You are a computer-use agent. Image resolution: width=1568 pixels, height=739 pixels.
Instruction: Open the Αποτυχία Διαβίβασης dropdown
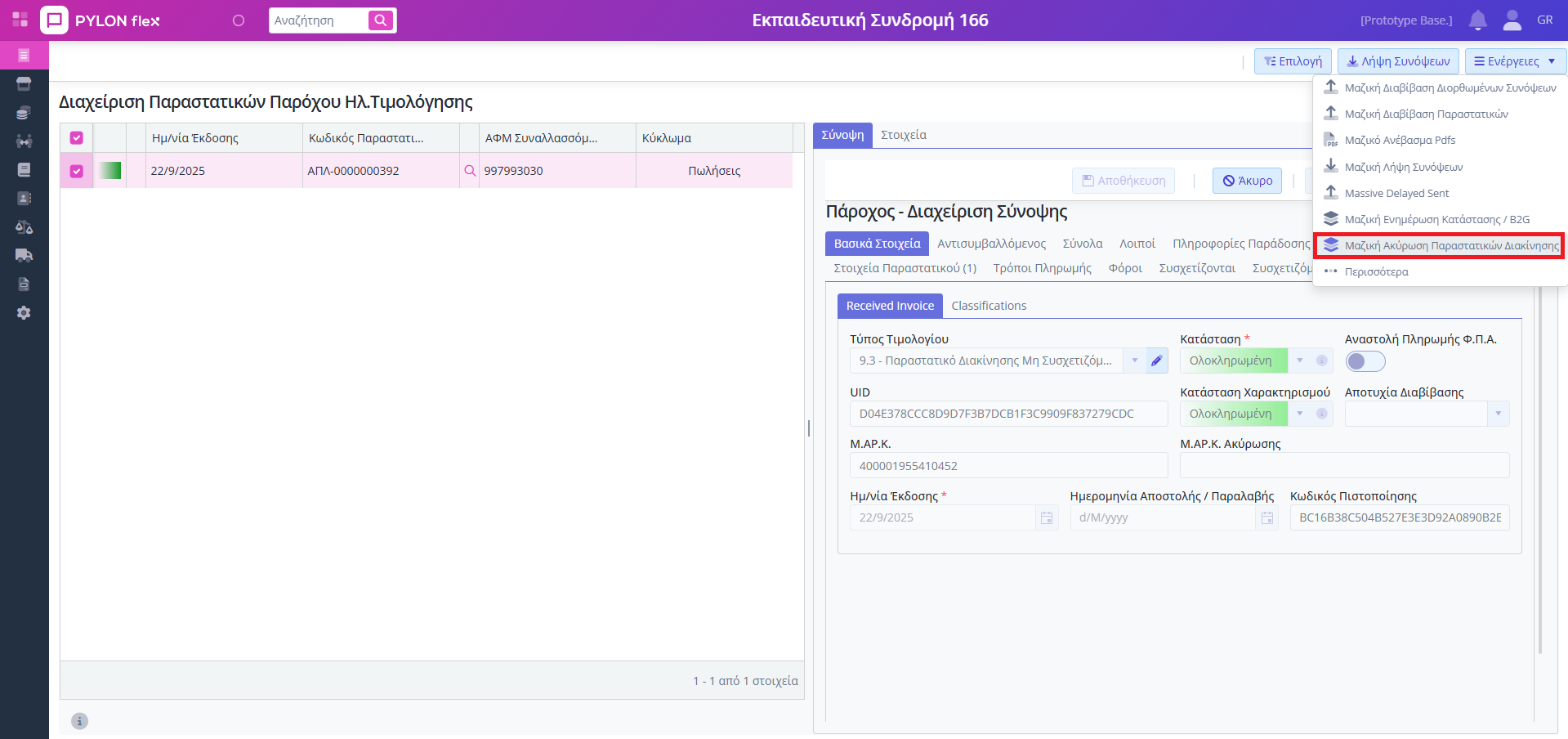(x=1498, y=414)
